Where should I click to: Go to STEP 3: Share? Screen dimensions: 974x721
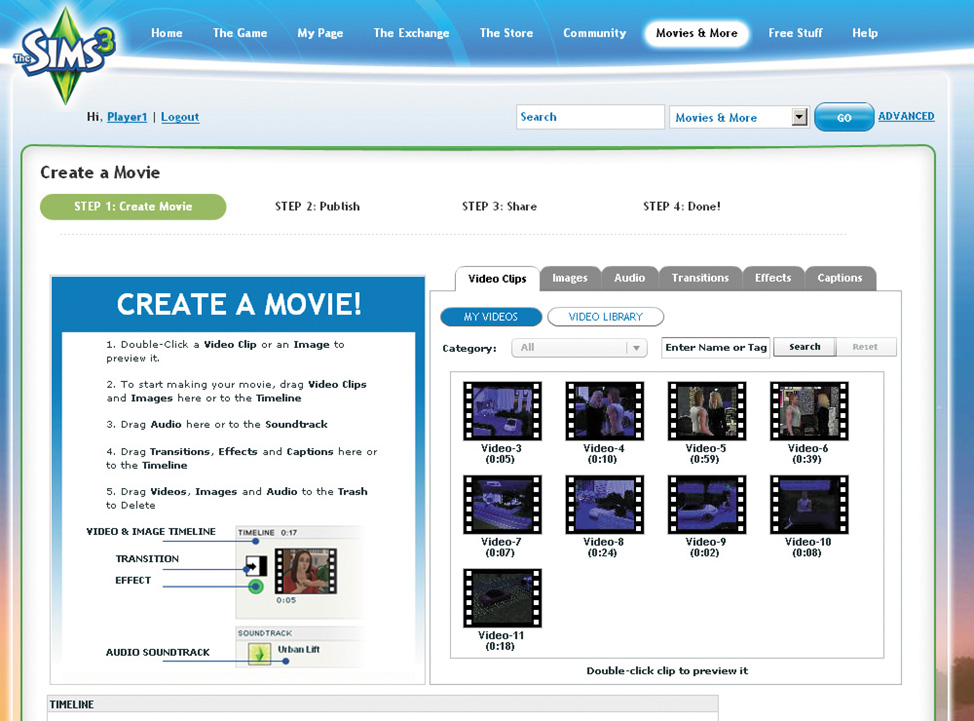499,206
